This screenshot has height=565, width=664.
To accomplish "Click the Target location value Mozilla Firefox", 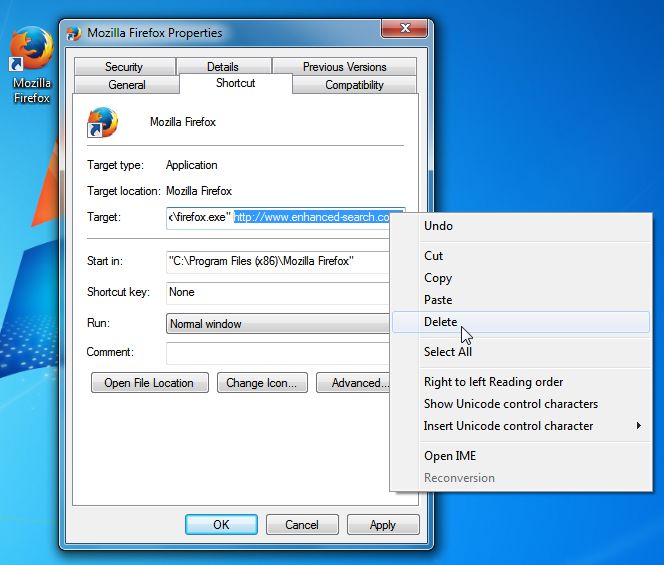I will 199,191.
